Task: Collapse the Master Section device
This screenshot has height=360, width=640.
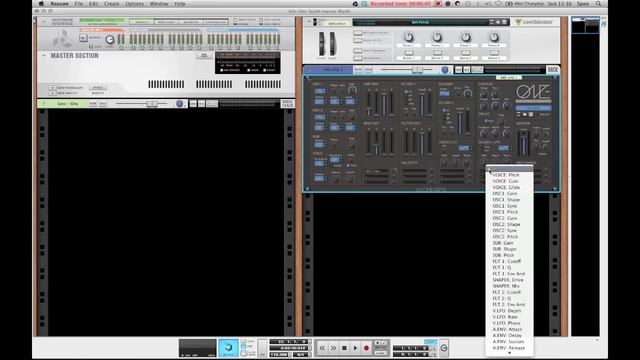Action: (x=44, y=55)
